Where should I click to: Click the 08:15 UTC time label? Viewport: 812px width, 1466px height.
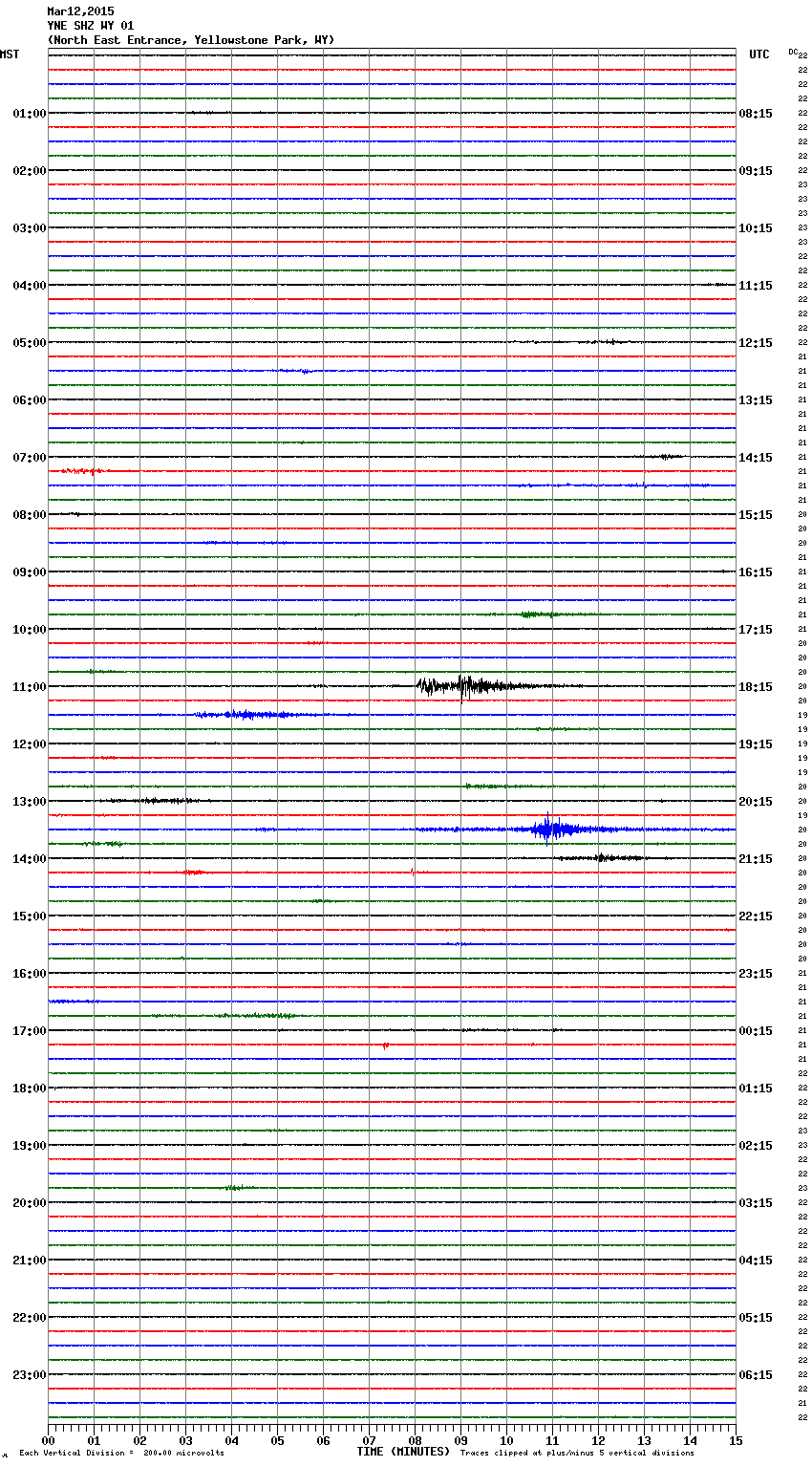pyautogui.click(x=756, y=114)
